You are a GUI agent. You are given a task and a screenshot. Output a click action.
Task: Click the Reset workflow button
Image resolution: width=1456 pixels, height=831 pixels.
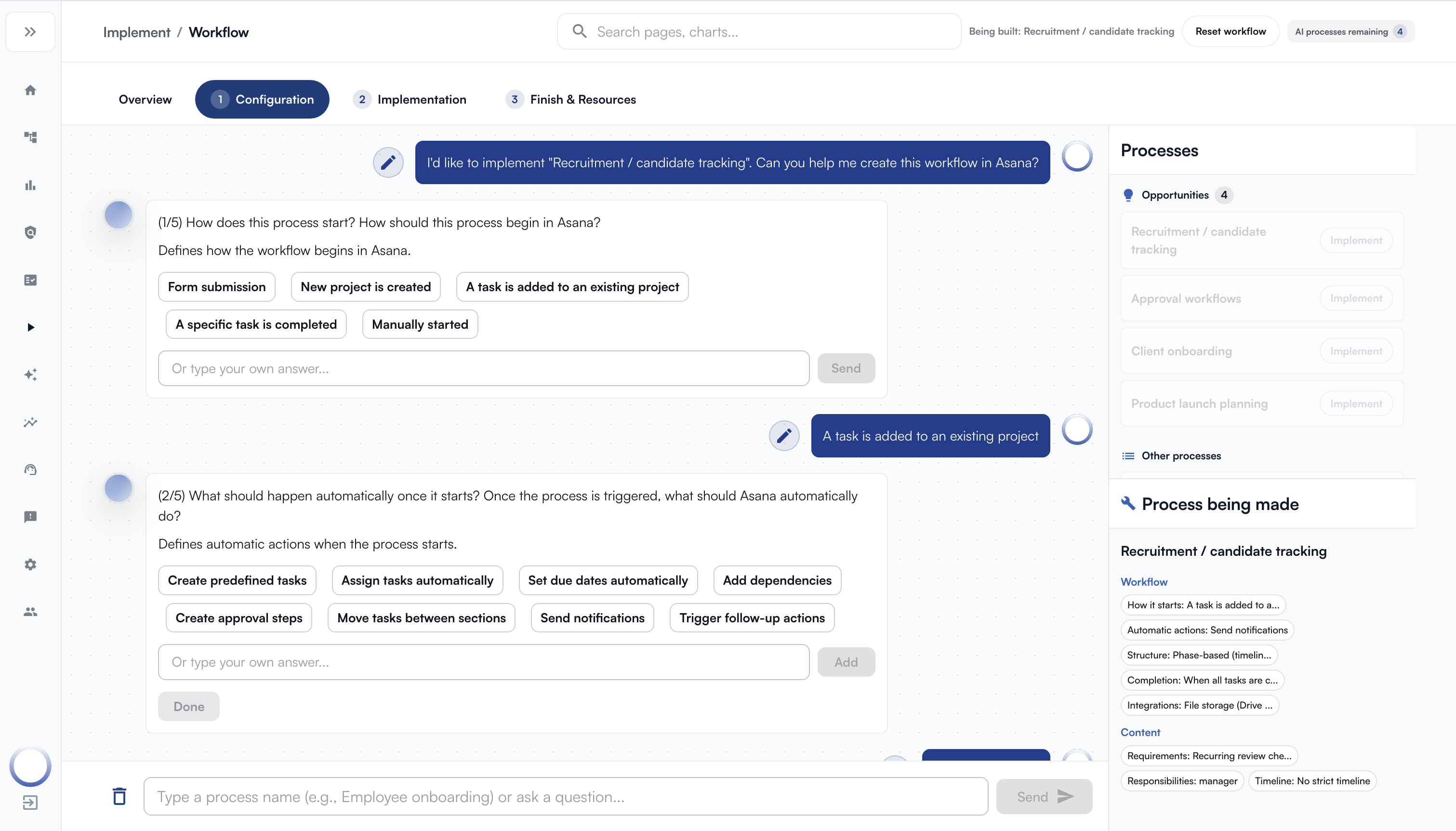[1230, 31]
